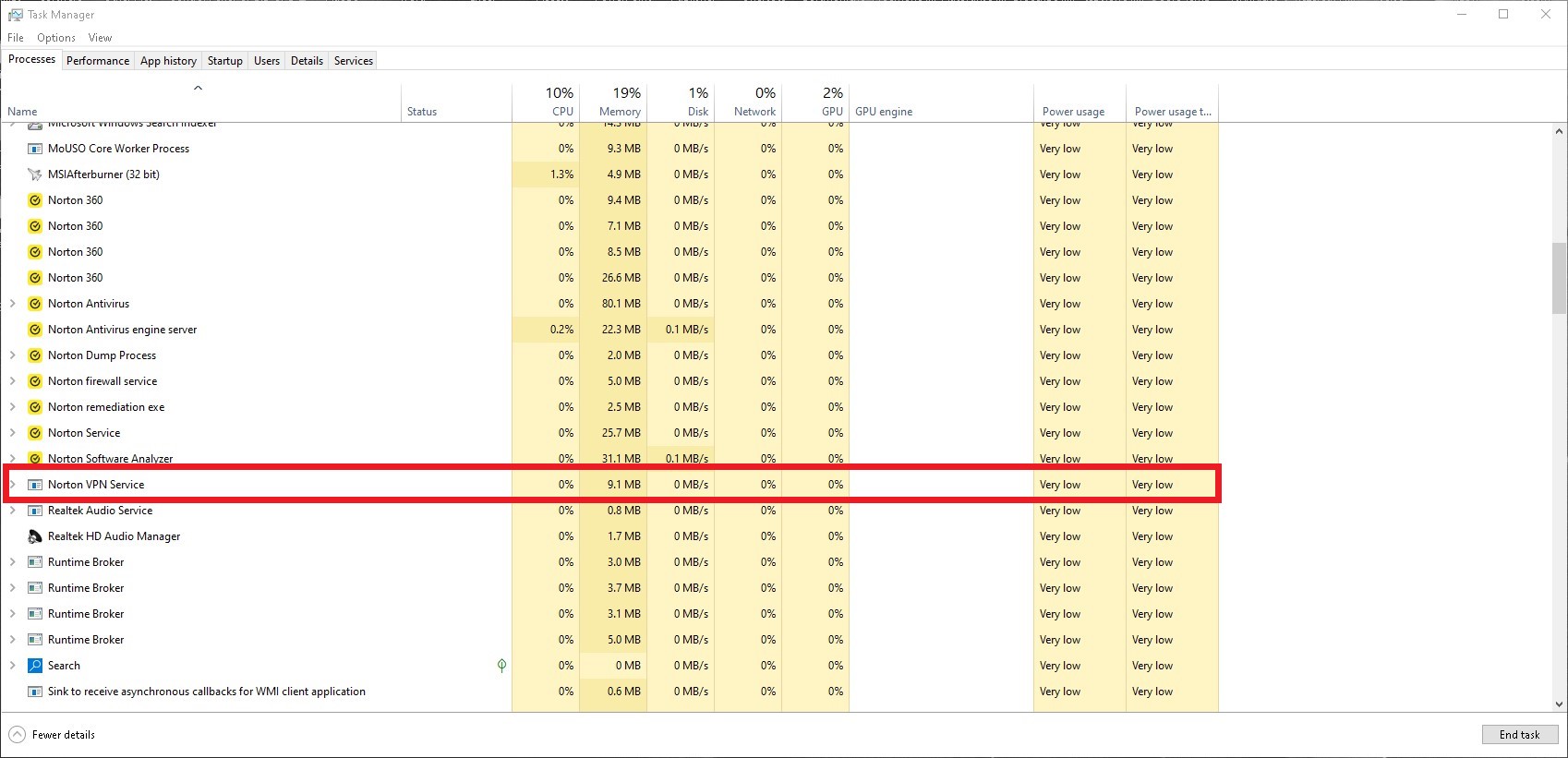The image size is (1568, 758).
Task: Click the scrollbar up arrow
Action: pyautogui.click(x=1560, y=132)
